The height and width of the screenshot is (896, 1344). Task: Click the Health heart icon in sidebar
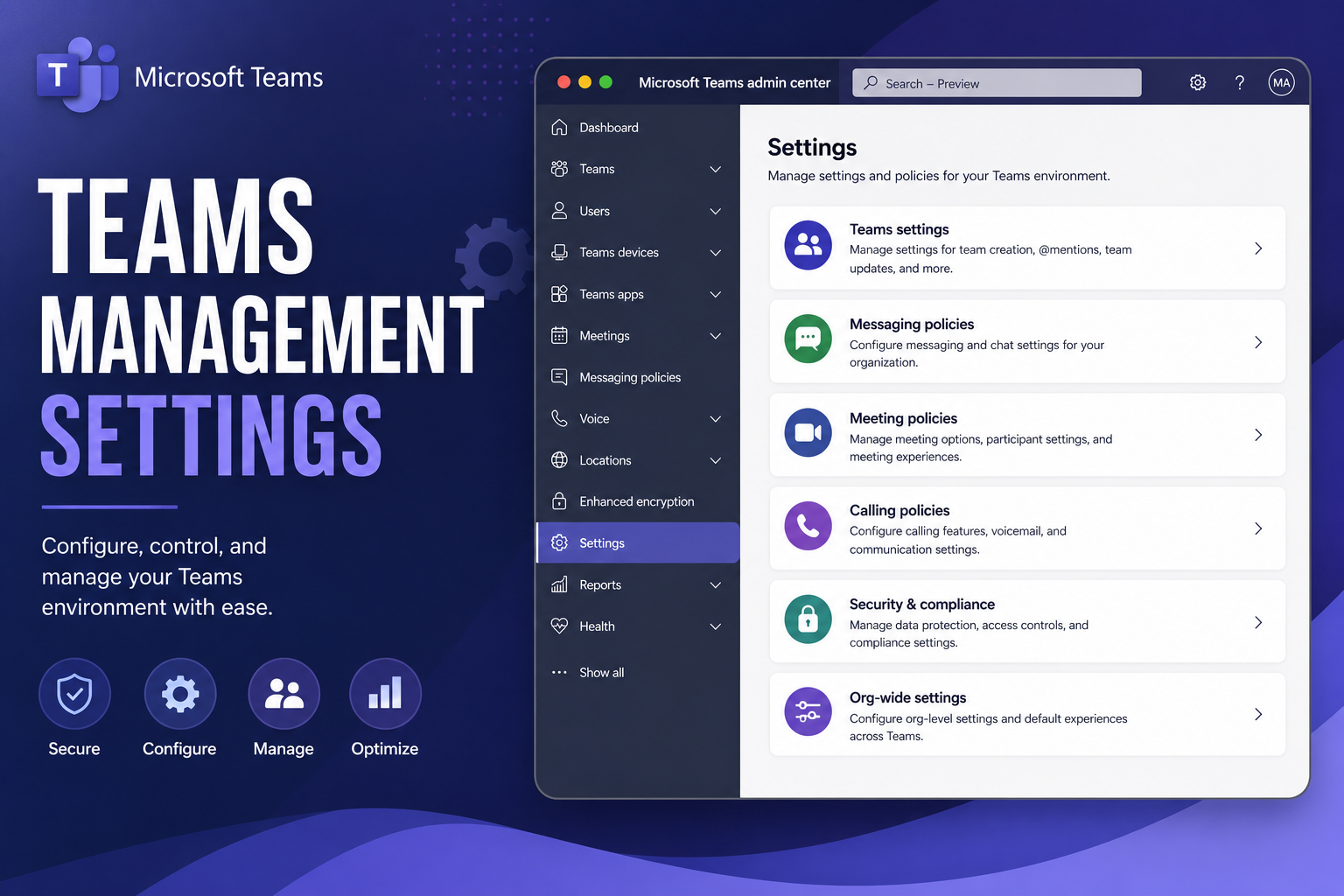click(x=559, y=626)
